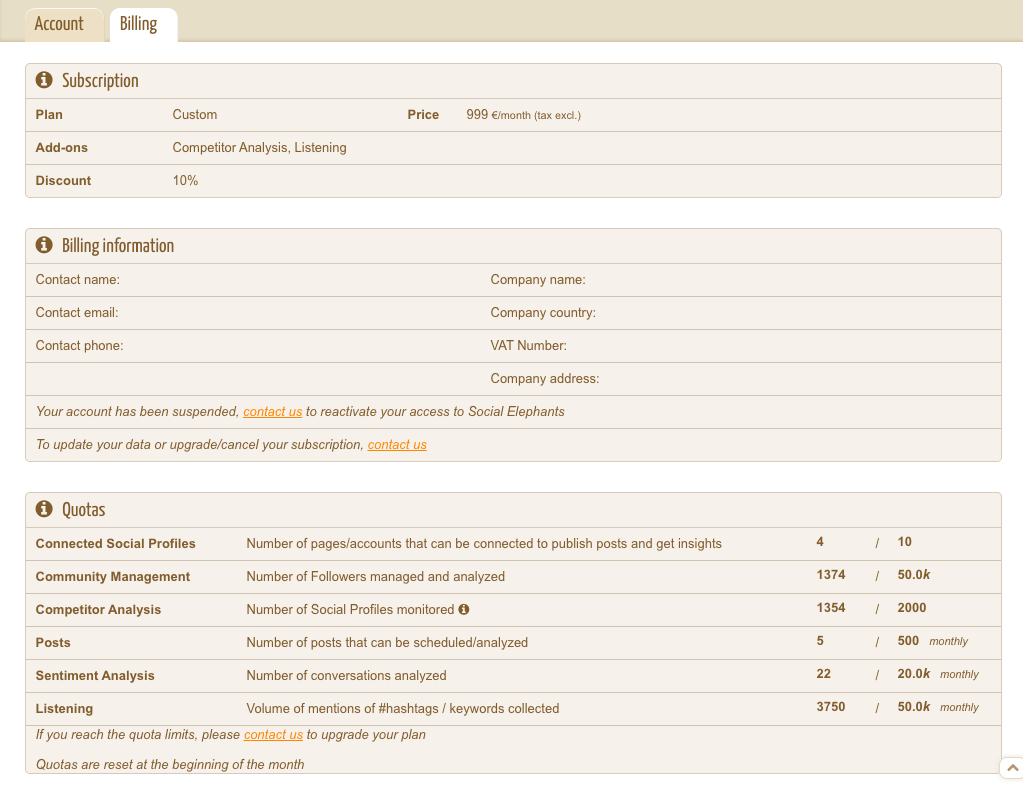Click the VAT Number field label

click(528, 346)
